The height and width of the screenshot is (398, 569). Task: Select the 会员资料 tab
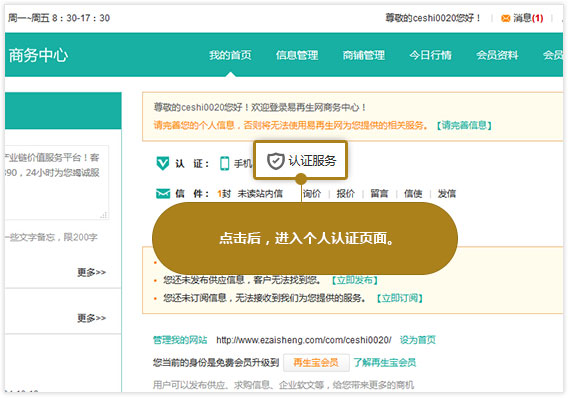tap(497, 55)
